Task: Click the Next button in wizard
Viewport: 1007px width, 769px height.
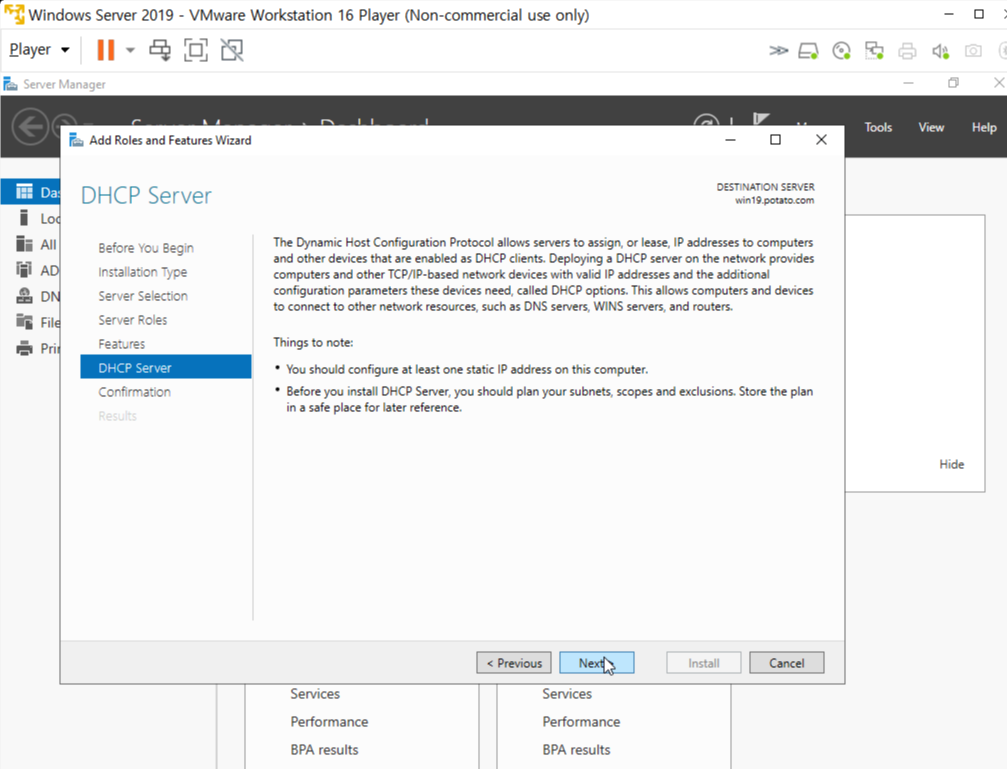Action: tap(597, 663)
